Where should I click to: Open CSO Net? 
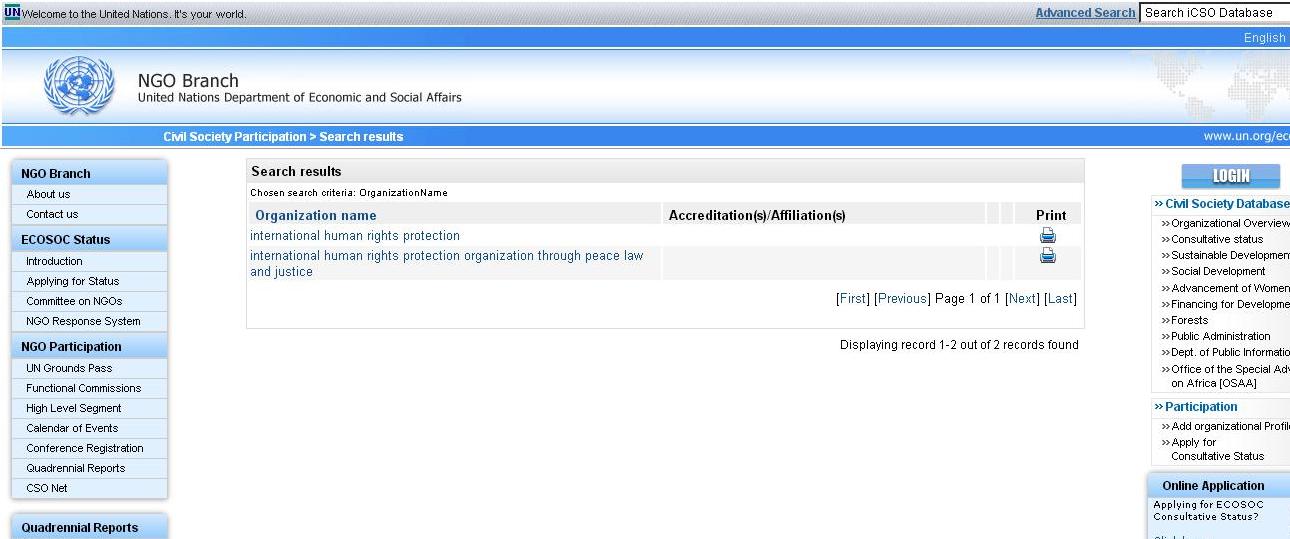point(47,488)
